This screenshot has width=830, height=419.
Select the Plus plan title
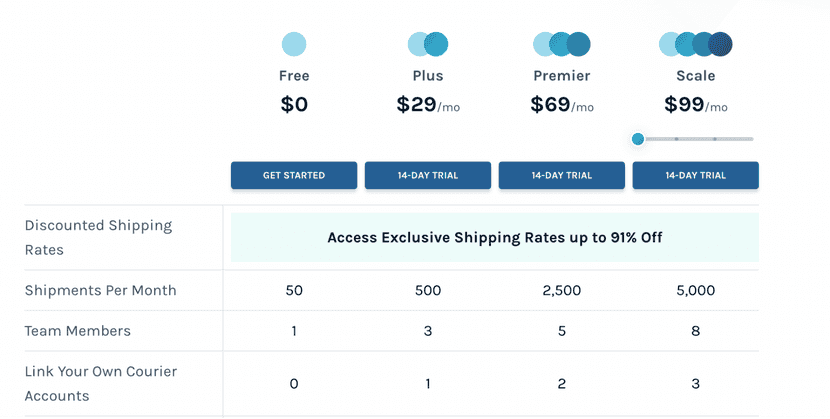click(427, 76)
